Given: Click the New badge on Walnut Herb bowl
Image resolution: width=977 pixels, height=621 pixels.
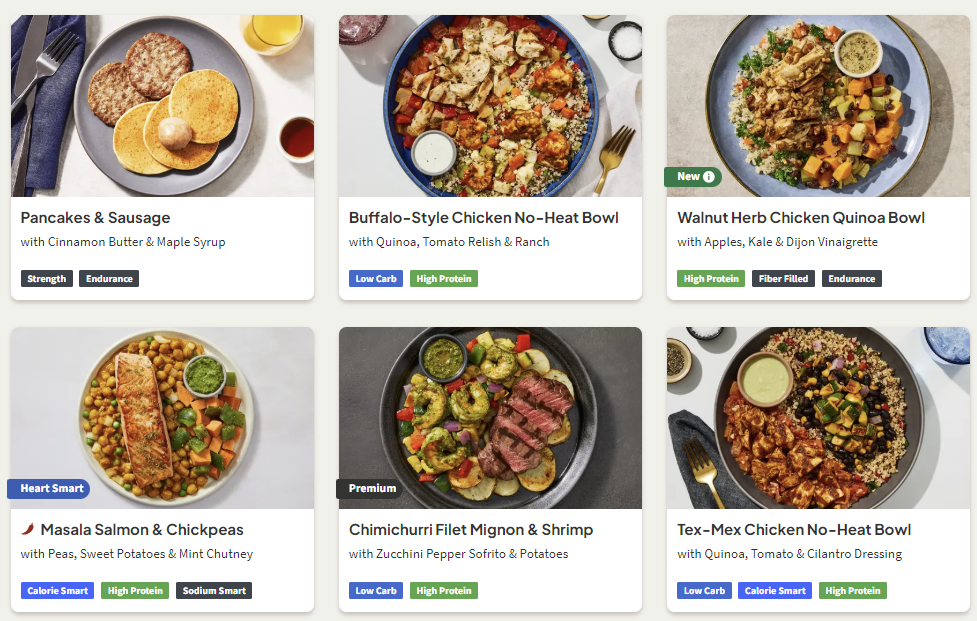Looking at the screenshot, I should pyautogui.click(x=693, y=177).
